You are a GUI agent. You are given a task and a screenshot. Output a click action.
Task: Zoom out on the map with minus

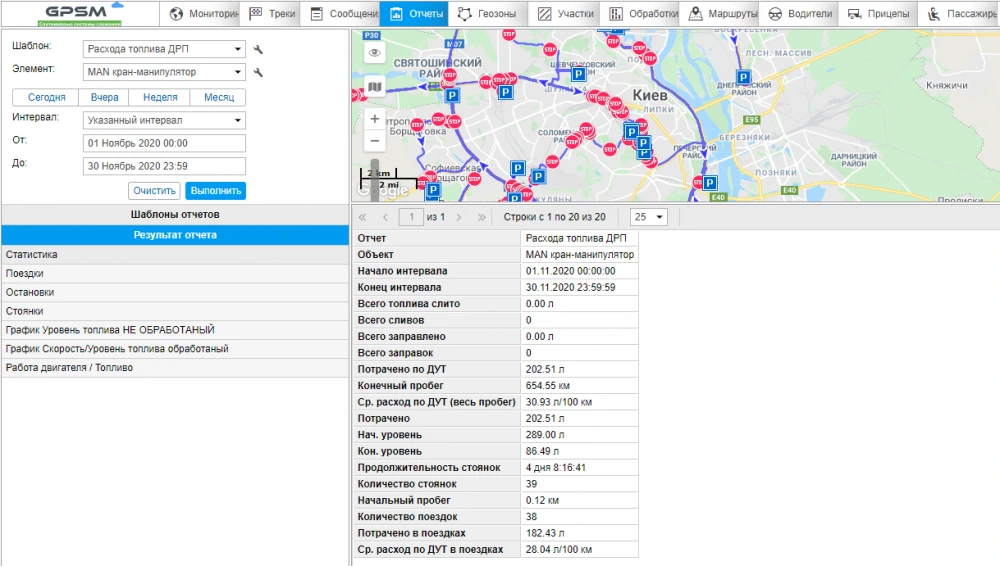coord(375,142)
